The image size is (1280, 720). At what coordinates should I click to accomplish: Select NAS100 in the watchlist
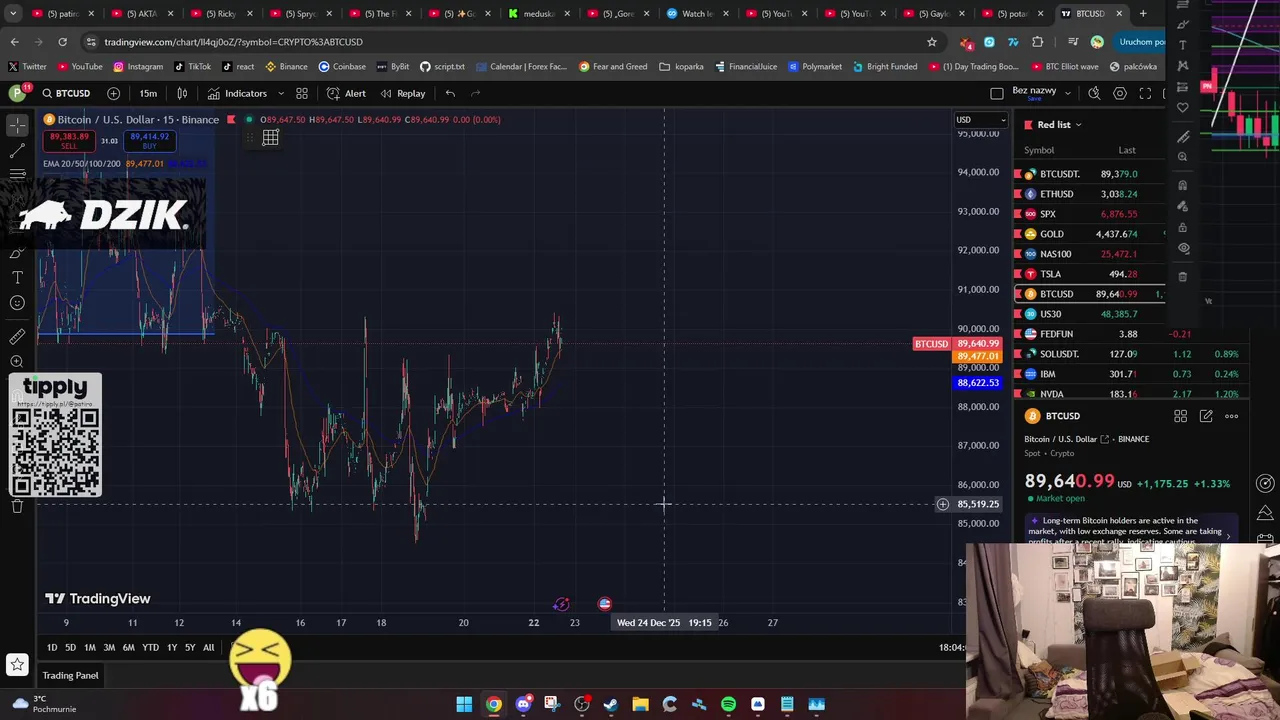(x=1089, y=254)
